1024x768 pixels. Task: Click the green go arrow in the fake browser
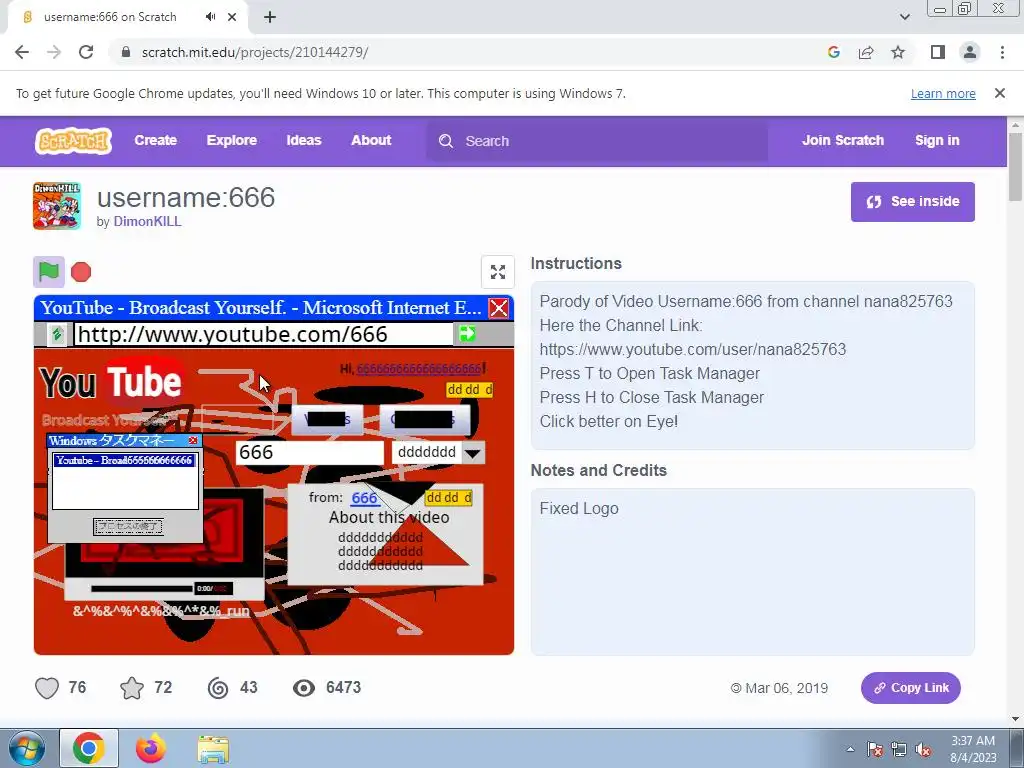(x=467, y=334)
